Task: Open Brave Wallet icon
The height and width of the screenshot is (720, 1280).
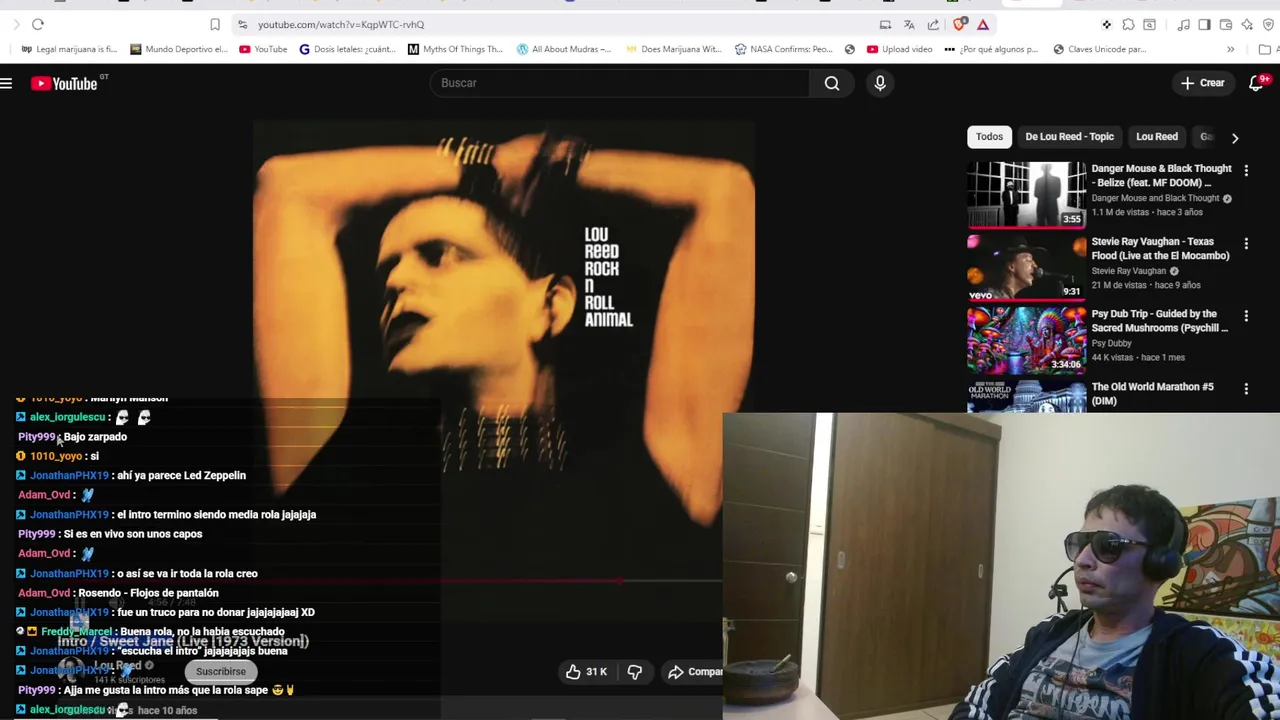Action: pyautogui.click(x=1226, y=24)
